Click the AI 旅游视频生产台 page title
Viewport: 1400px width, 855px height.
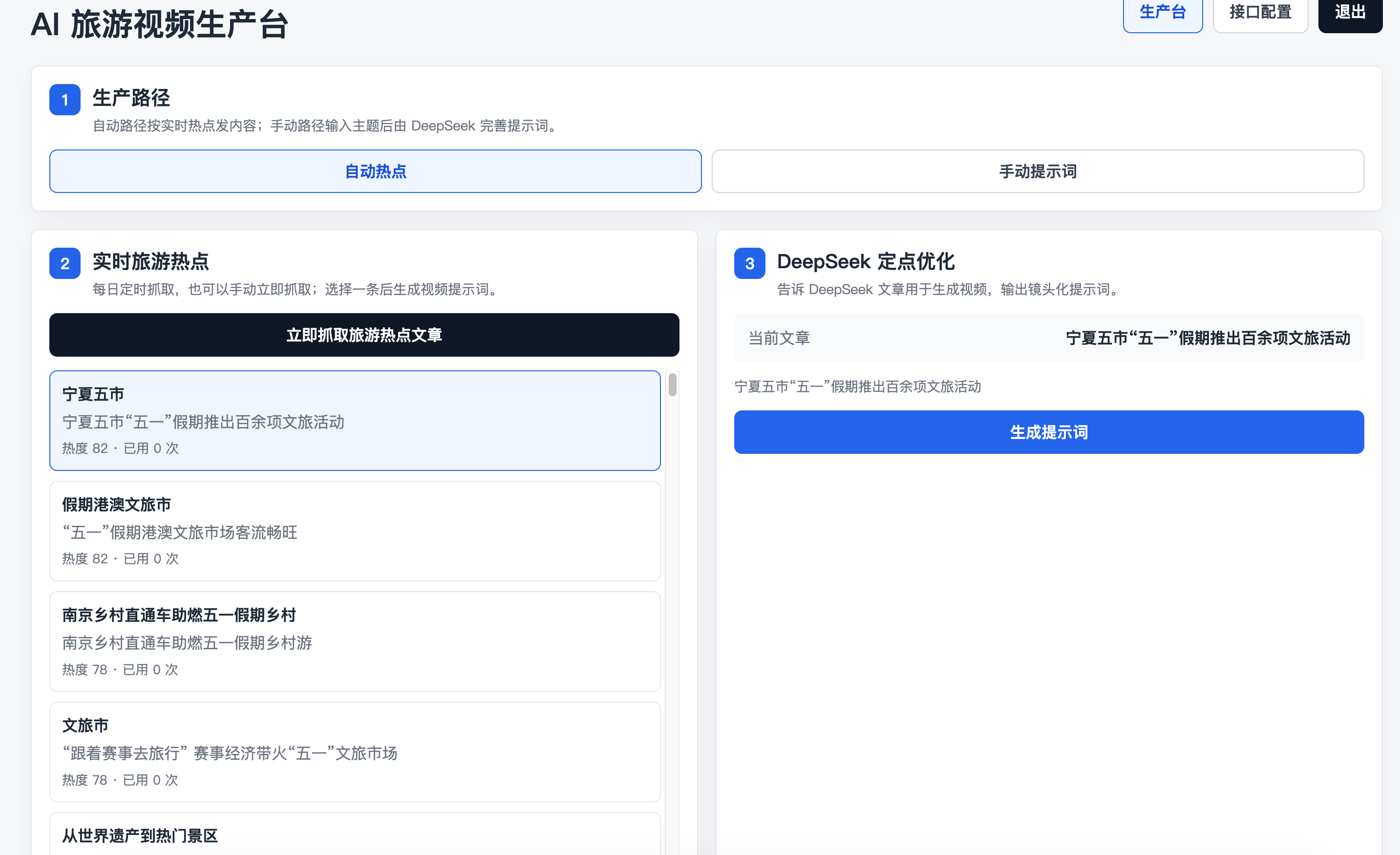pos(159,25)
